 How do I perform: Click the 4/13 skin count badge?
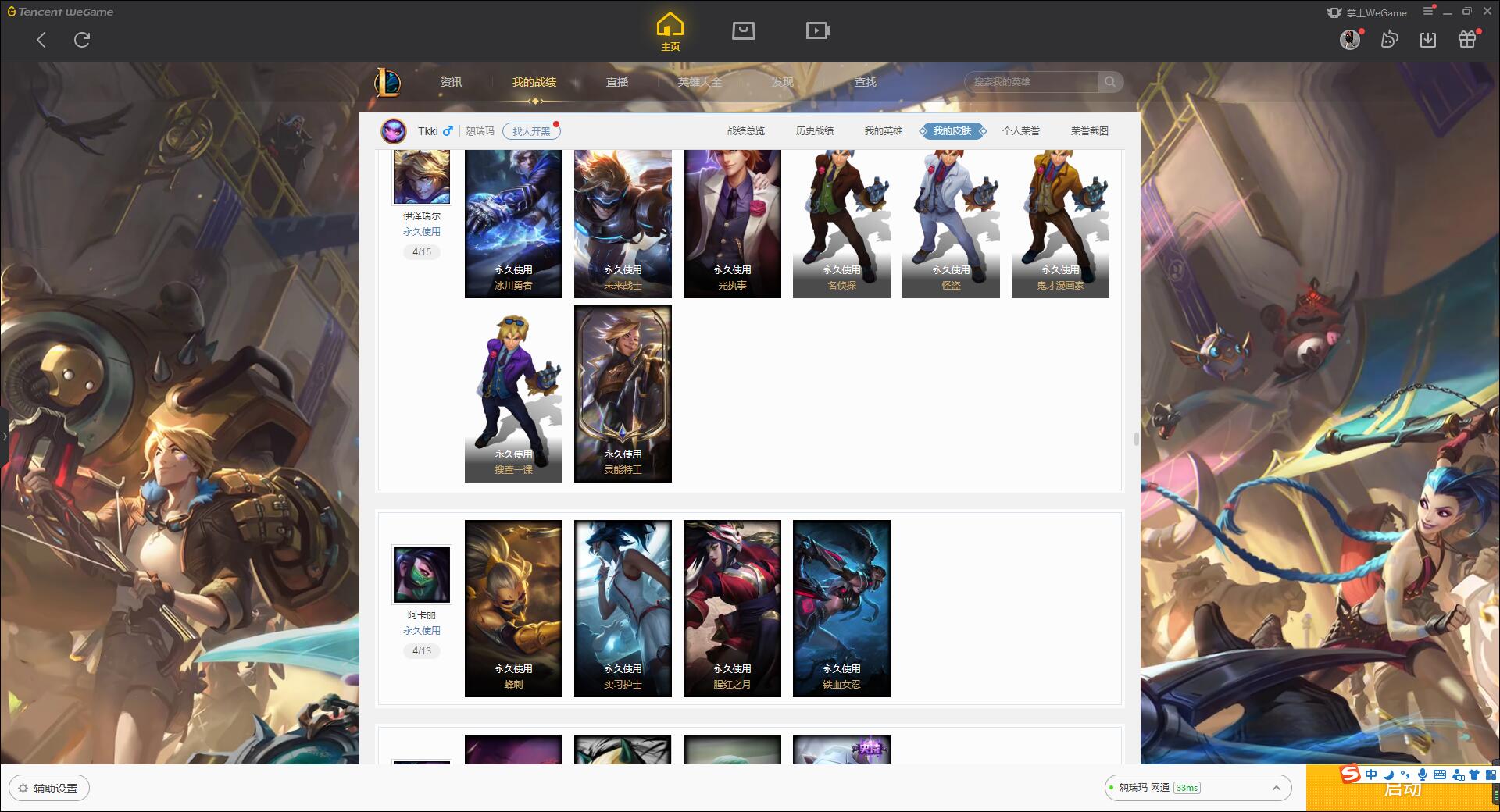421,650
